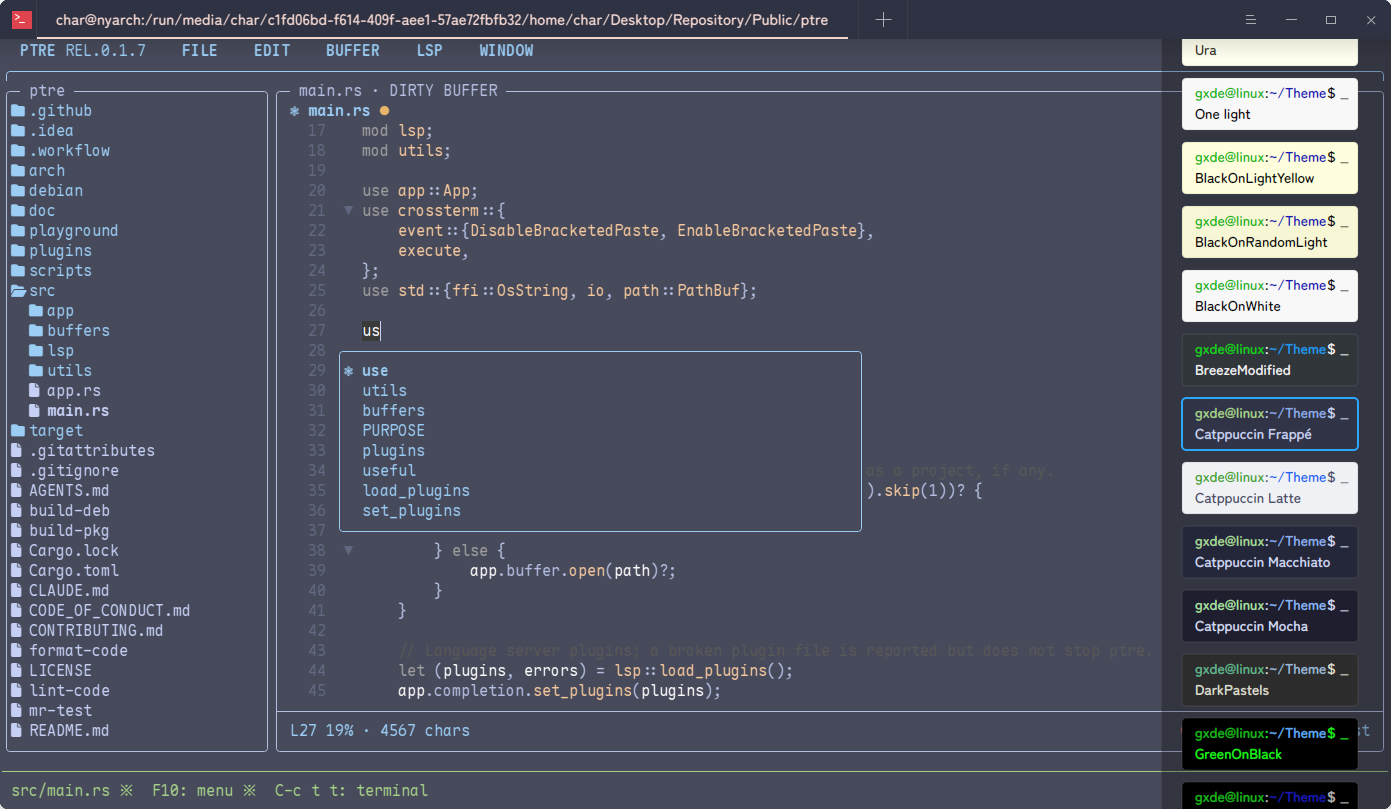Collapse the fold arrow at line 21

click(348, 211)
